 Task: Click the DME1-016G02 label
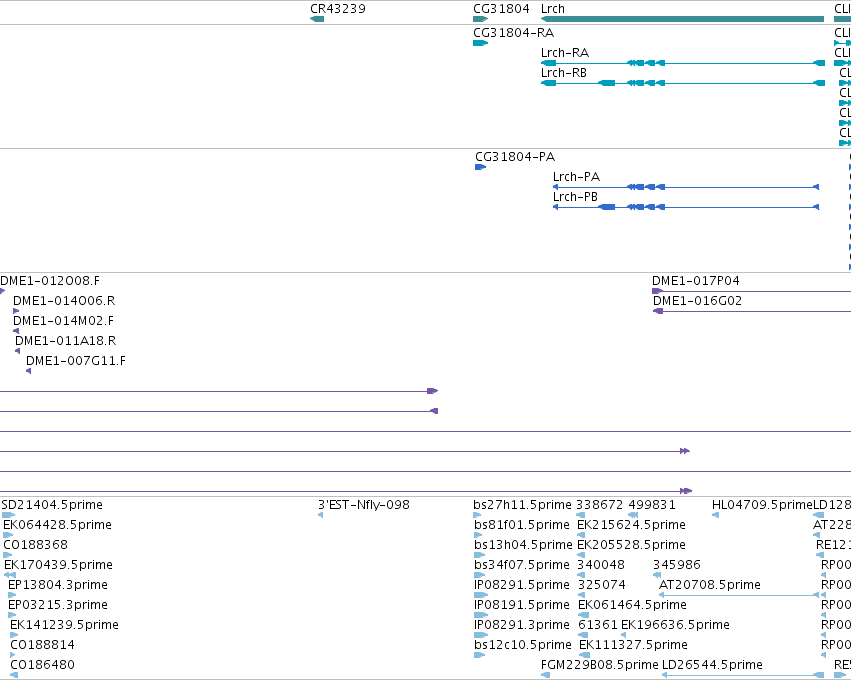pos(697,301)
